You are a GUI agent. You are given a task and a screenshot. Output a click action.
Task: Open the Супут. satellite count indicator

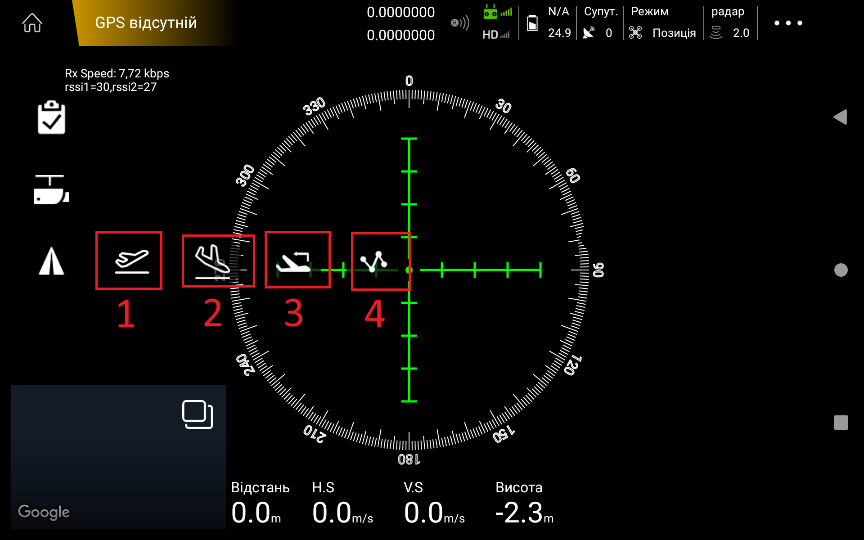(600, 23)
